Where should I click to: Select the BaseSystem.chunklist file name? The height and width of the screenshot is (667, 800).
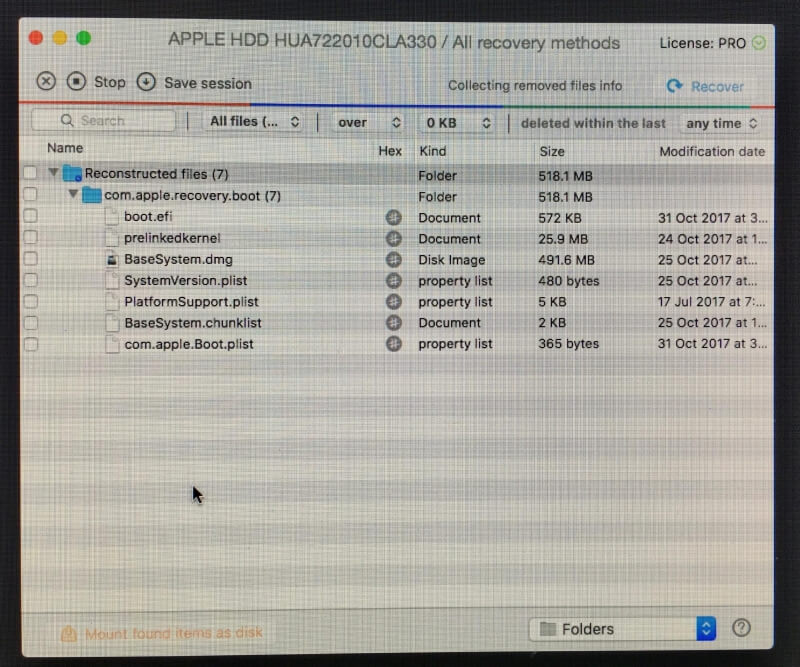[193, 323]
